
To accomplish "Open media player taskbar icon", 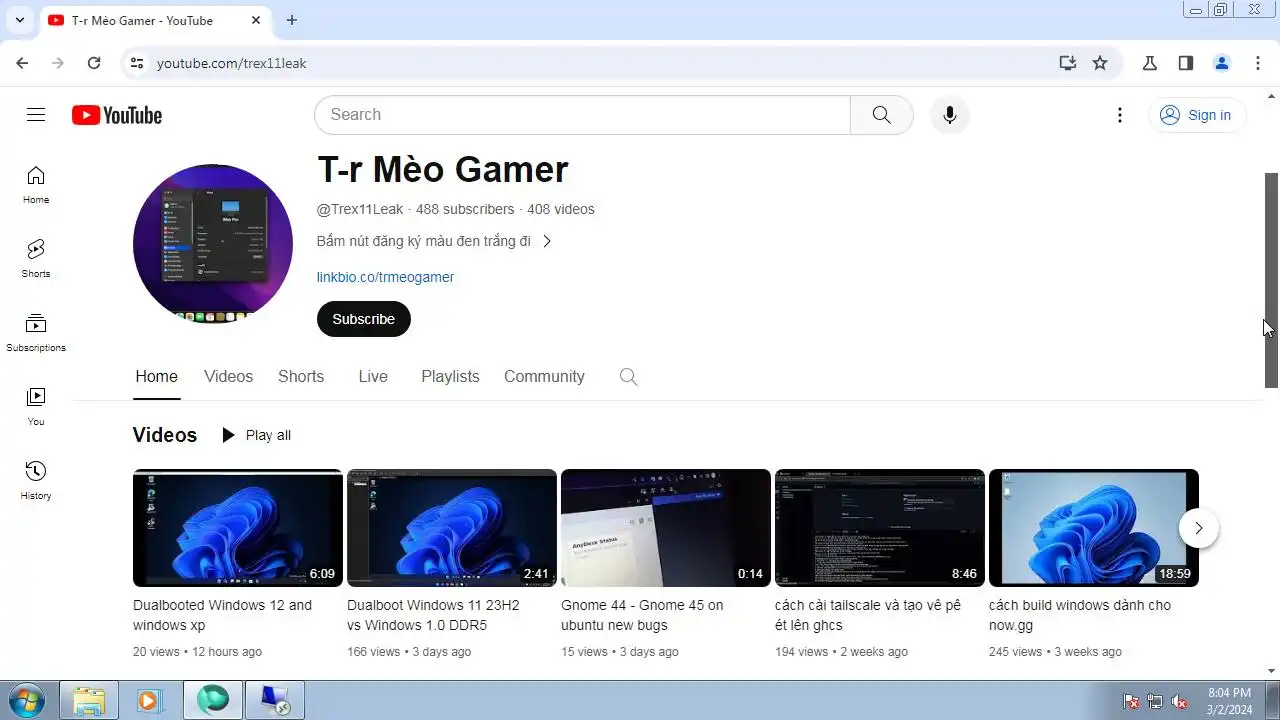I will (150, 701).
